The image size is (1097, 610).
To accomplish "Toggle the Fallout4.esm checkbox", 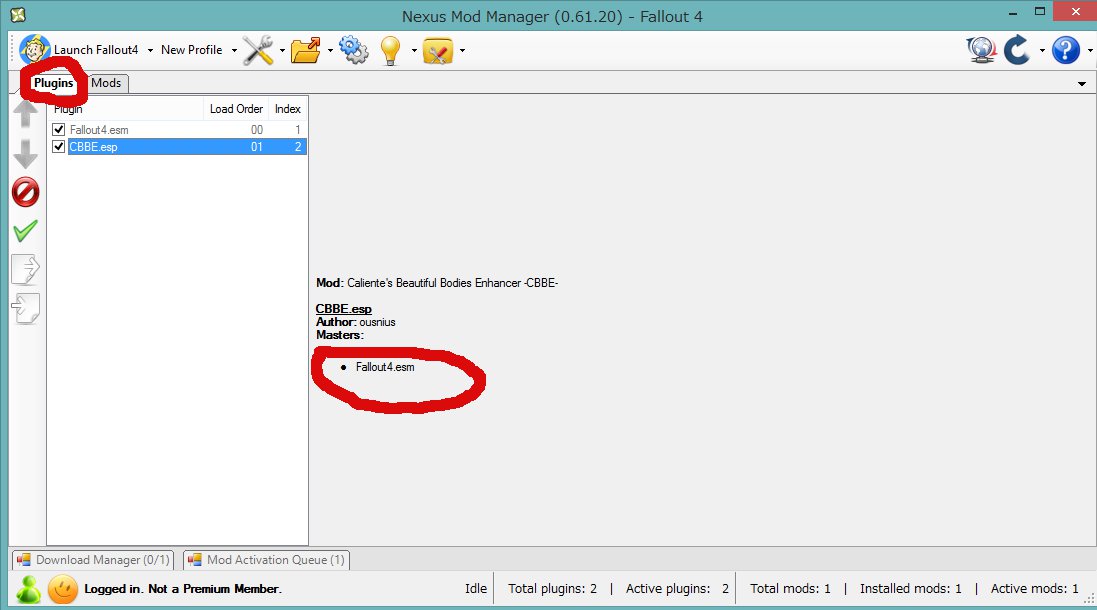I will pyautogui.click(x=59, y=129).
